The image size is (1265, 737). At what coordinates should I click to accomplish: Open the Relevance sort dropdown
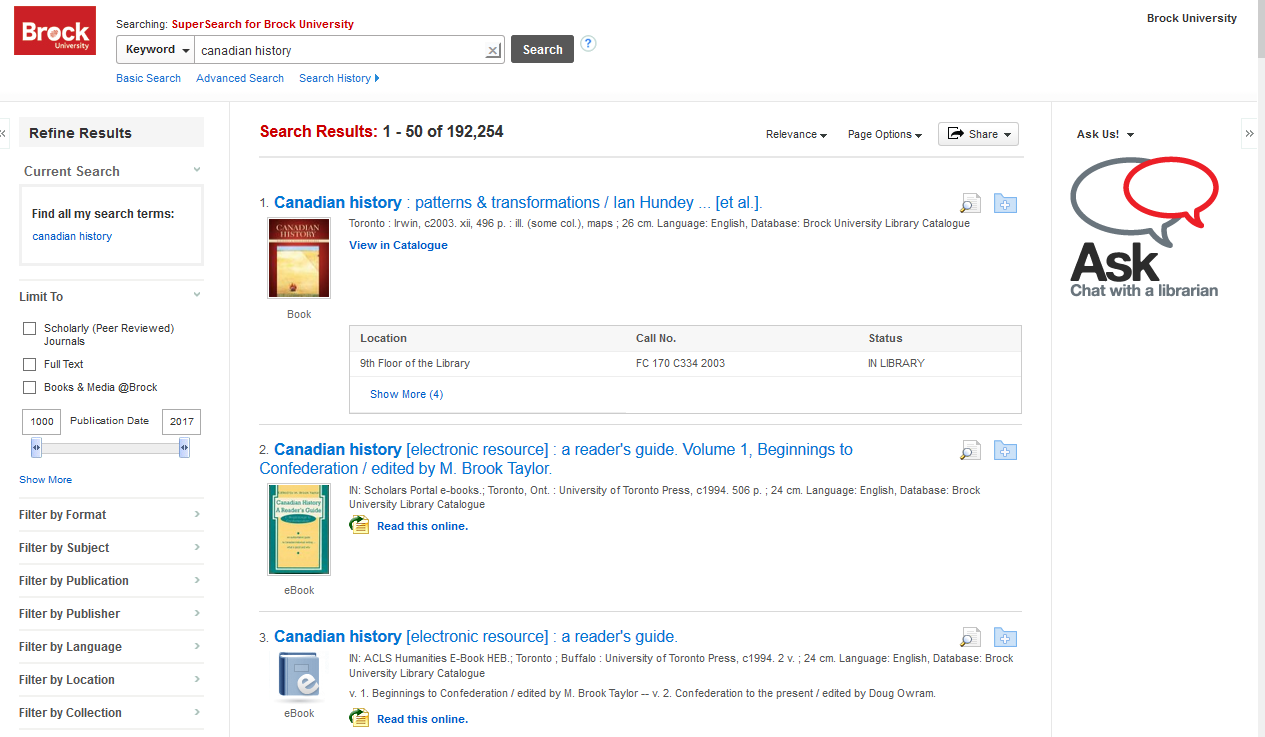point(796,134)
